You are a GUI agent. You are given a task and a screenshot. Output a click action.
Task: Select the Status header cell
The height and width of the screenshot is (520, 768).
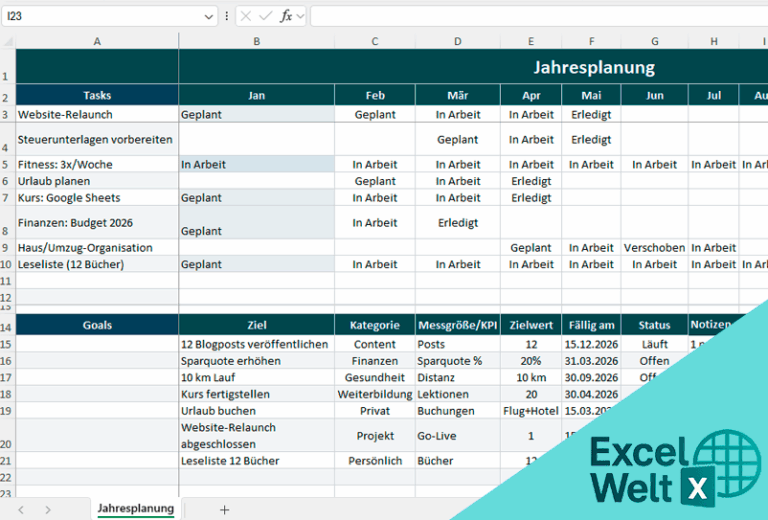coord(654,325)
